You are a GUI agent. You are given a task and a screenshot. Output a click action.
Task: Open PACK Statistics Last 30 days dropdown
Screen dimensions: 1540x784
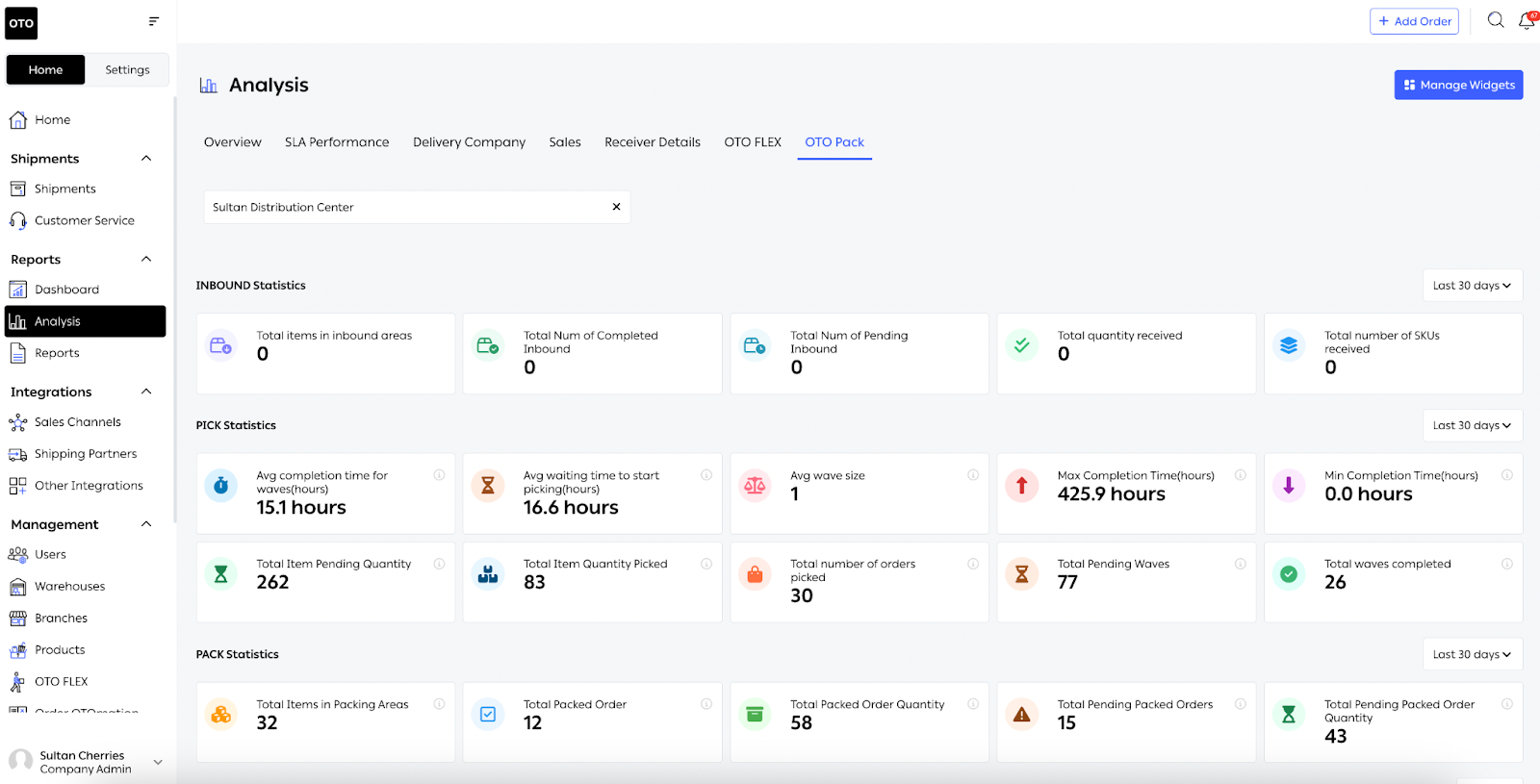pos(1472,654)
